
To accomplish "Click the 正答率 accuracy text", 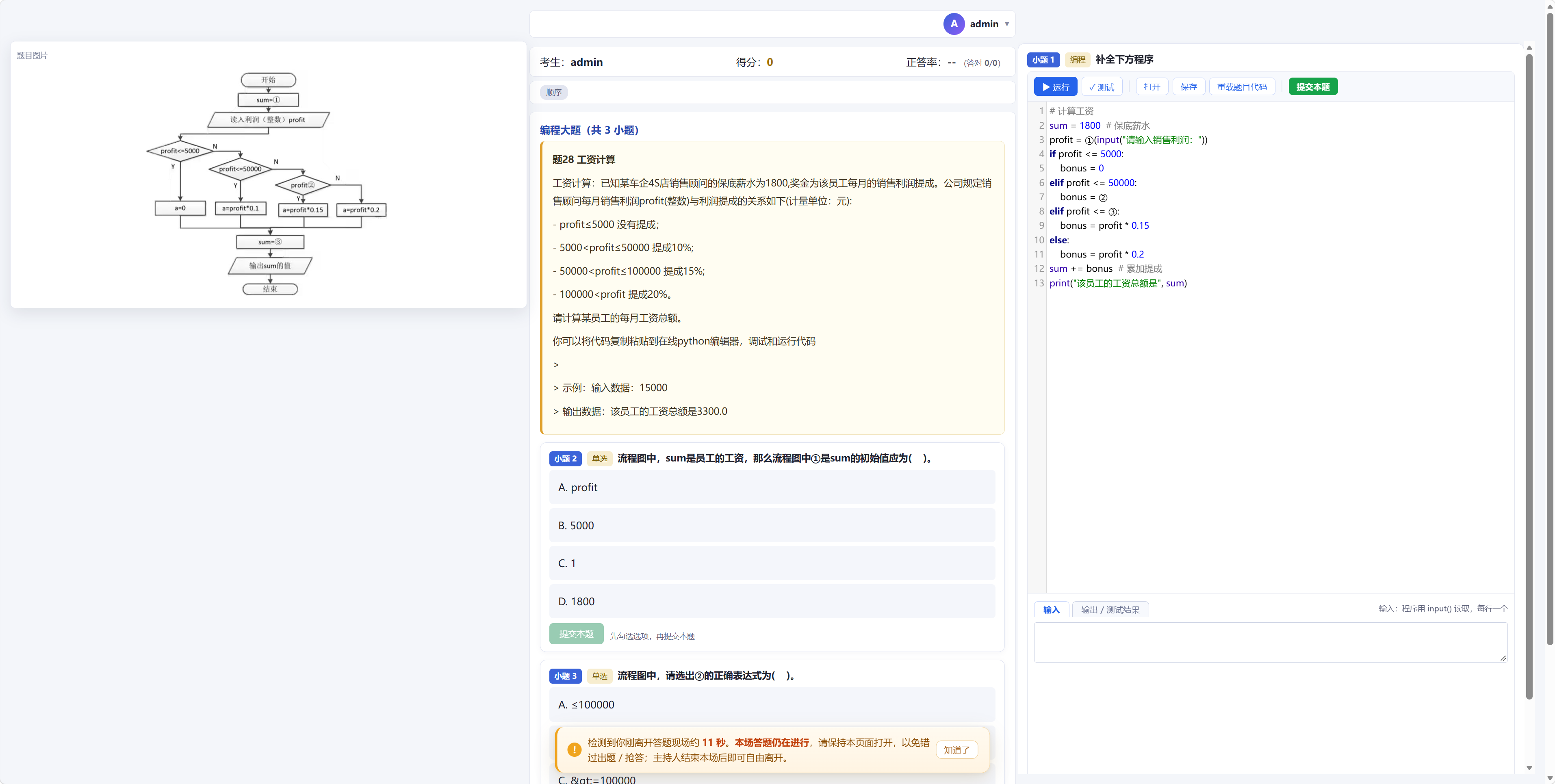I will [952, 62].
